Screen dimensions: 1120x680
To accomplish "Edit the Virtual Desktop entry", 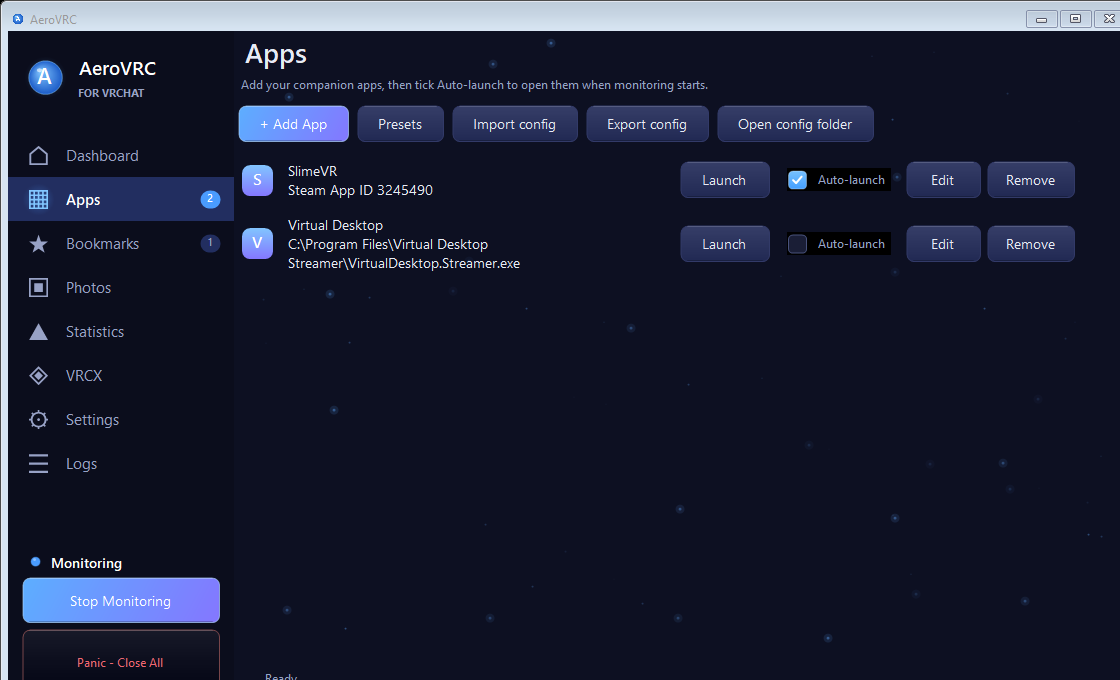I will tap(943, 244).
